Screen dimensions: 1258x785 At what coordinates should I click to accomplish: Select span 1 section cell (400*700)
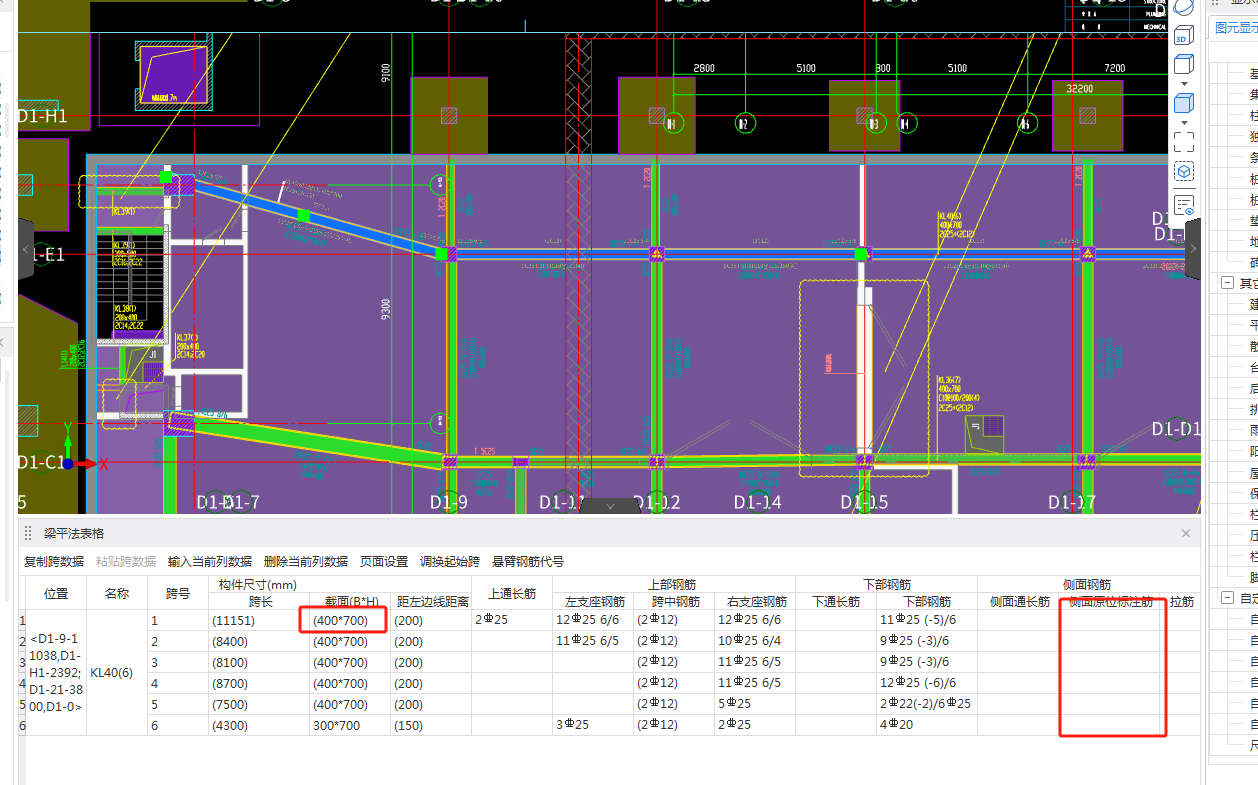(349, 621)
